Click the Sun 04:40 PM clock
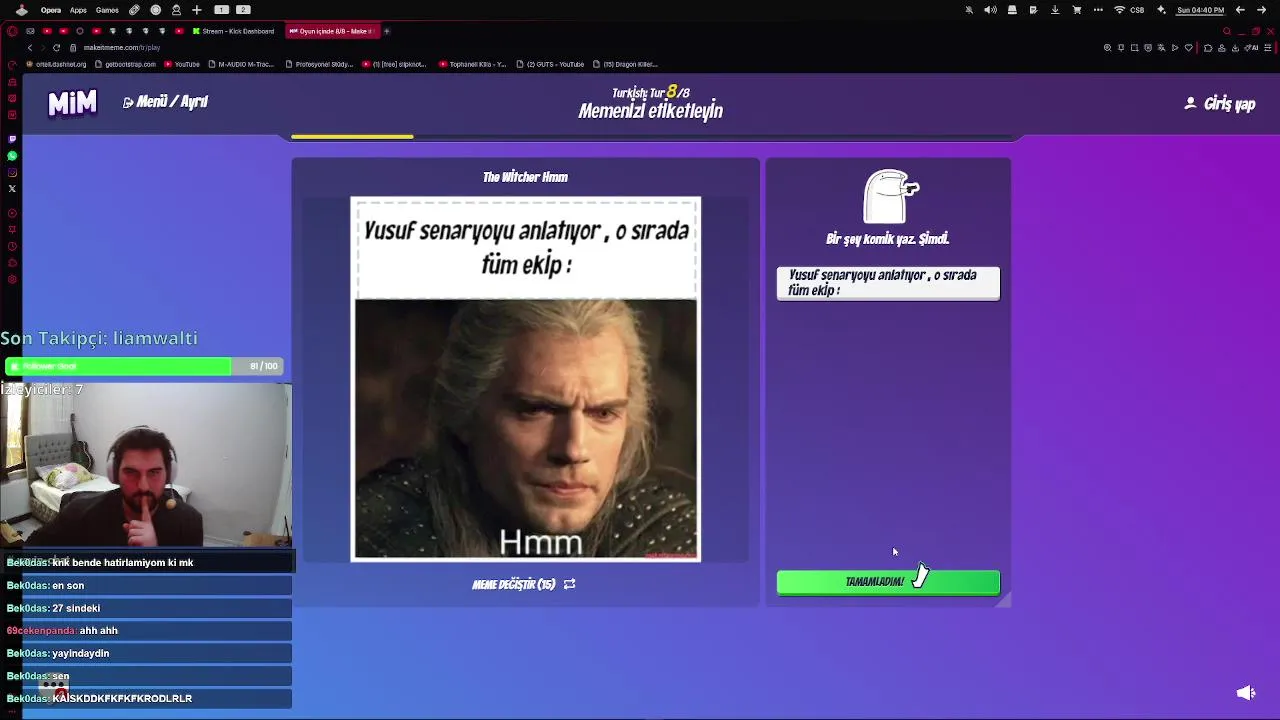This screenshot has width=1280, height=720. [x=1200, y=10]
